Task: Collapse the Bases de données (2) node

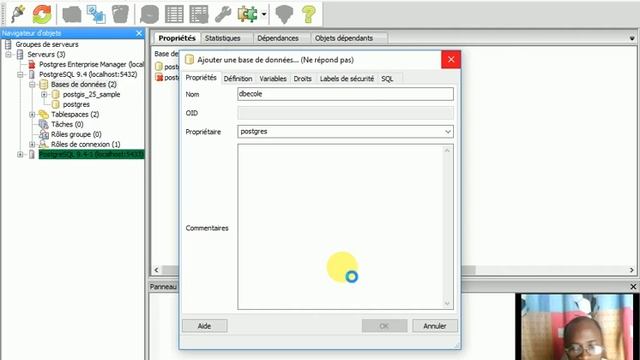Action: [x=32, y=84]
